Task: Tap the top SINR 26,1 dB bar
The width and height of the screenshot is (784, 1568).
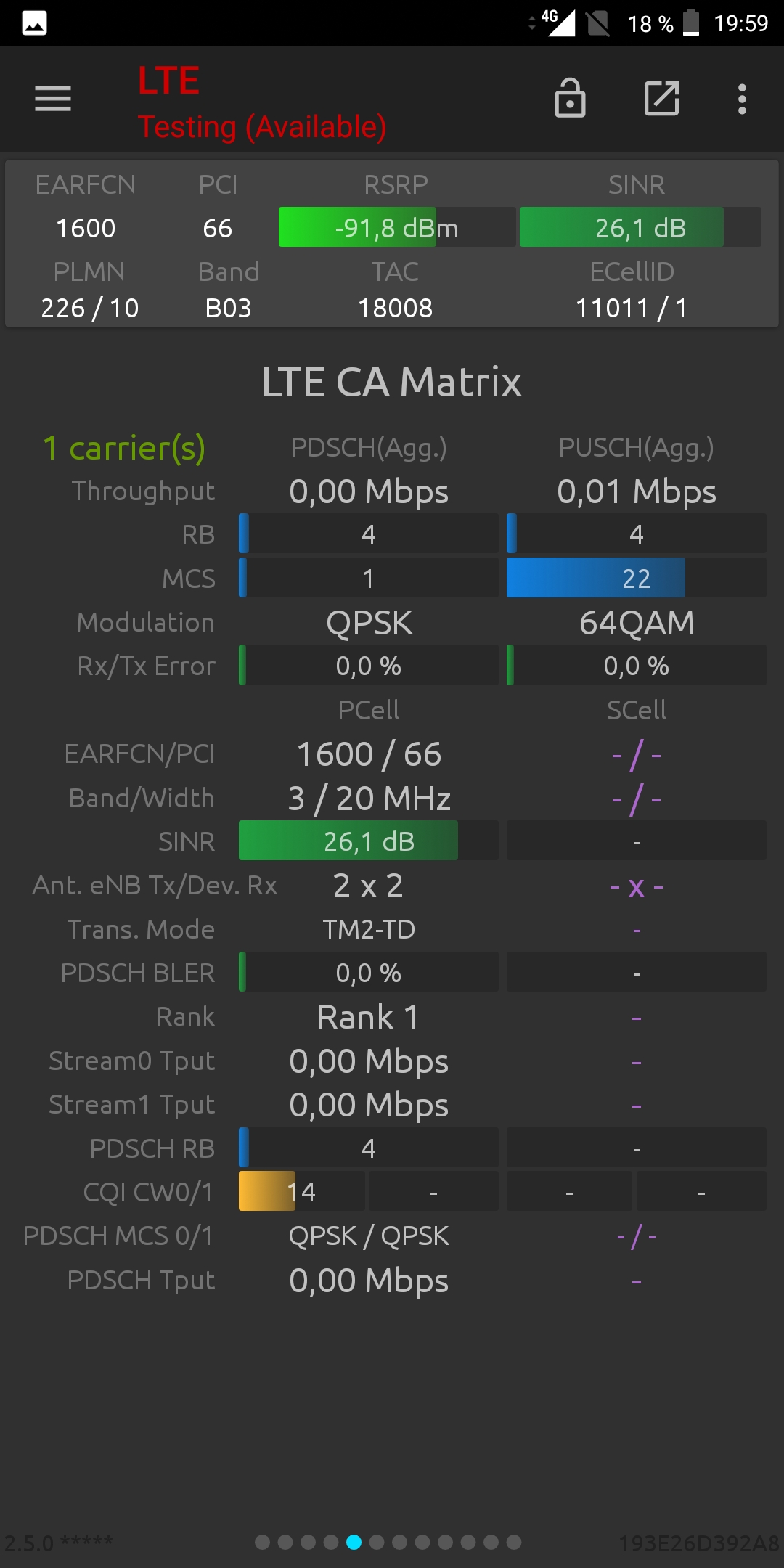Action: click(x=640, y=227)
